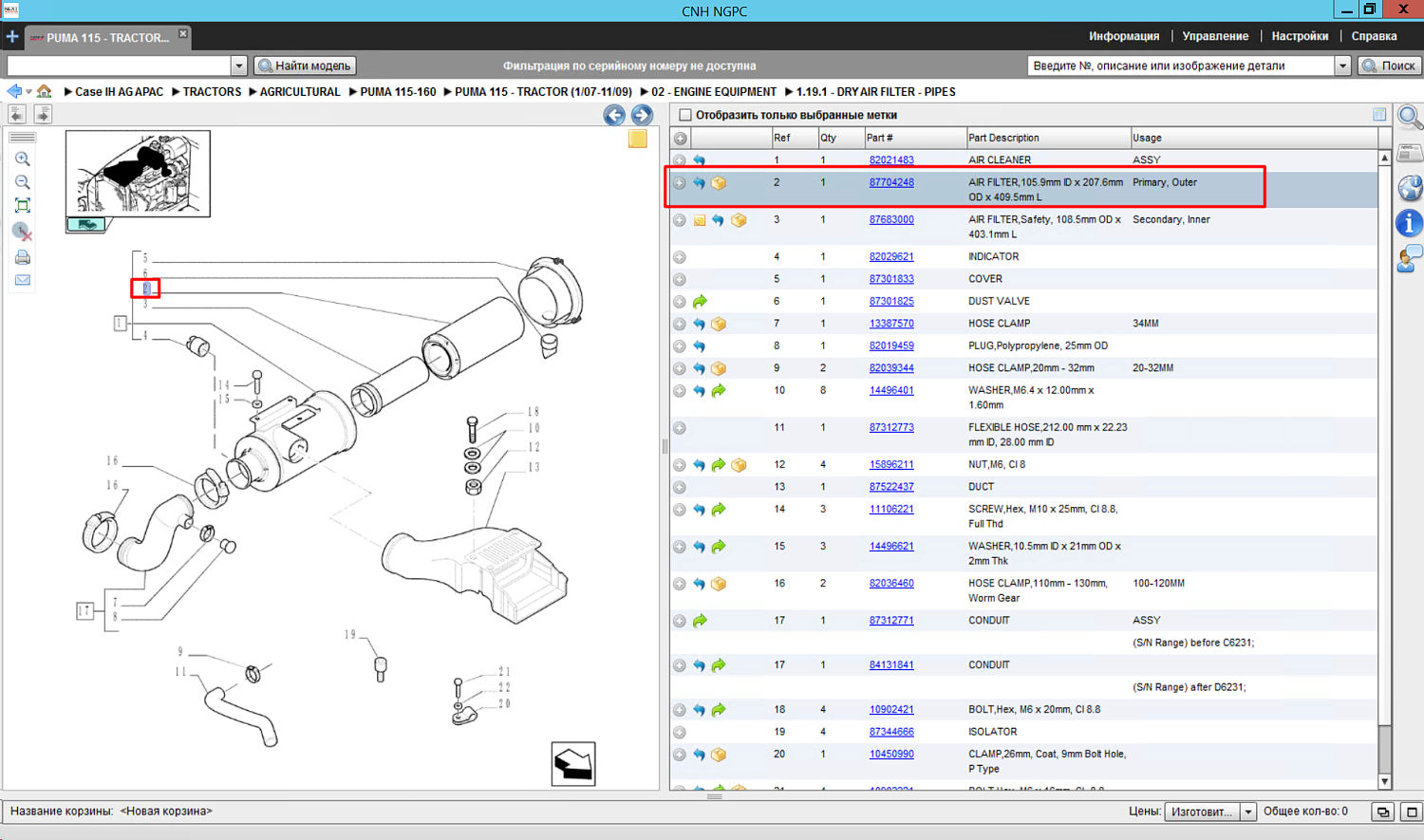The height and width of the screenshot is (840, 1424).
Task: Click the '02 - ENGINE EQUIPMENT' breadcrumb
Action: click(x=714, y=92)
